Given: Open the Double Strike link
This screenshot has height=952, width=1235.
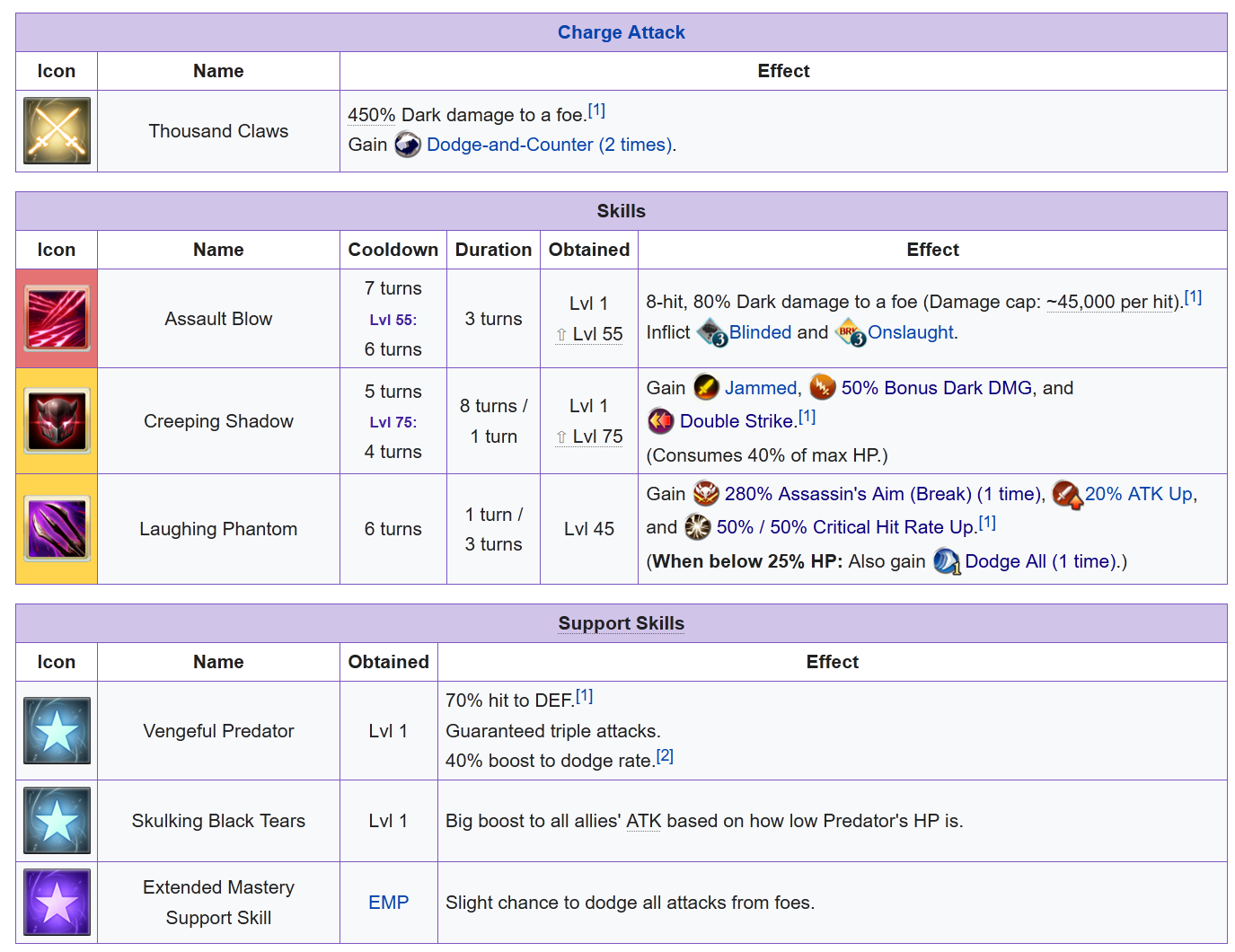Looking at the screenshot, I should pyautogui.click(x=737, y=421).
